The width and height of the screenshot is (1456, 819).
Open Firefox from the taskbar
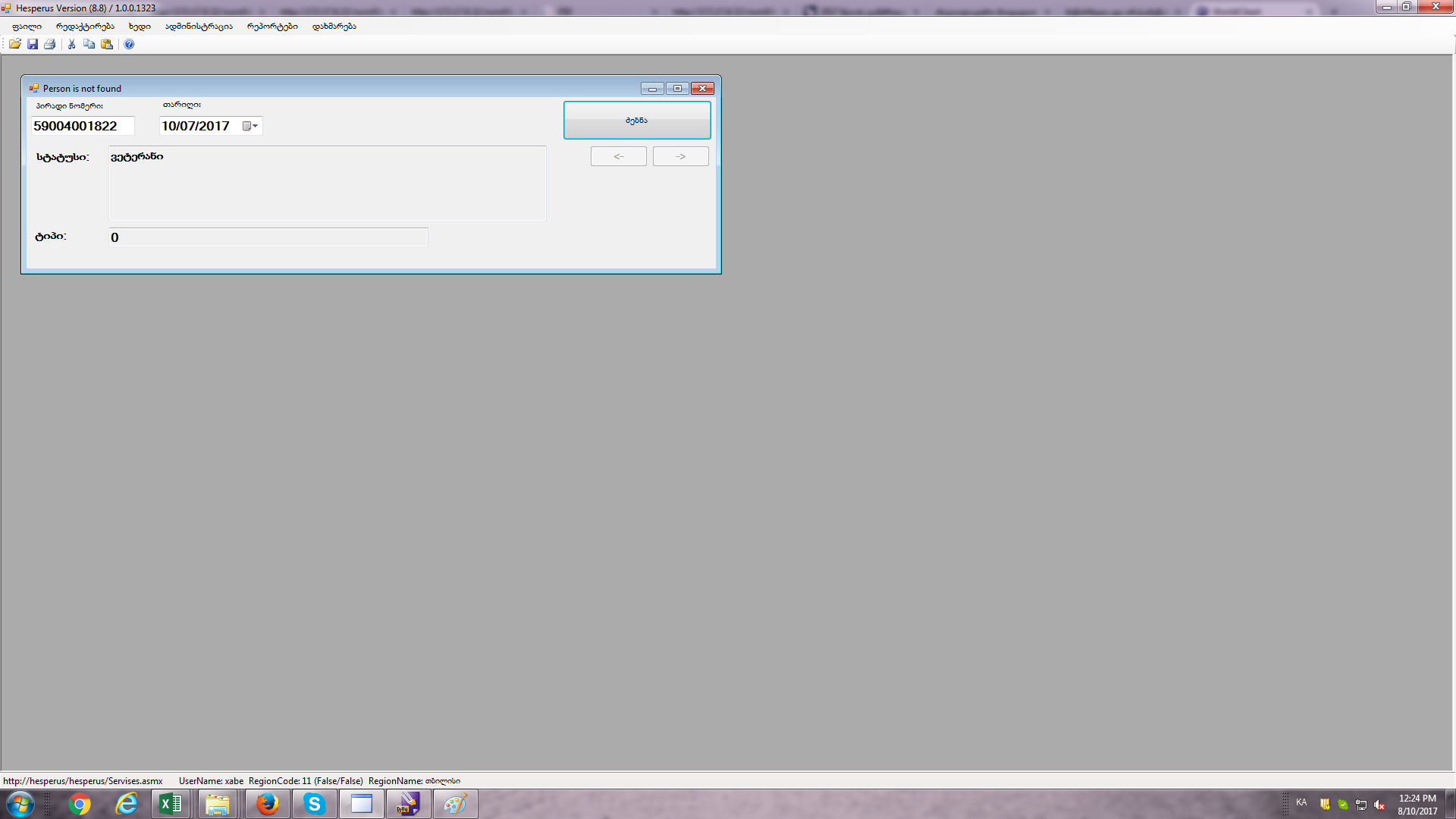(267, 804)
